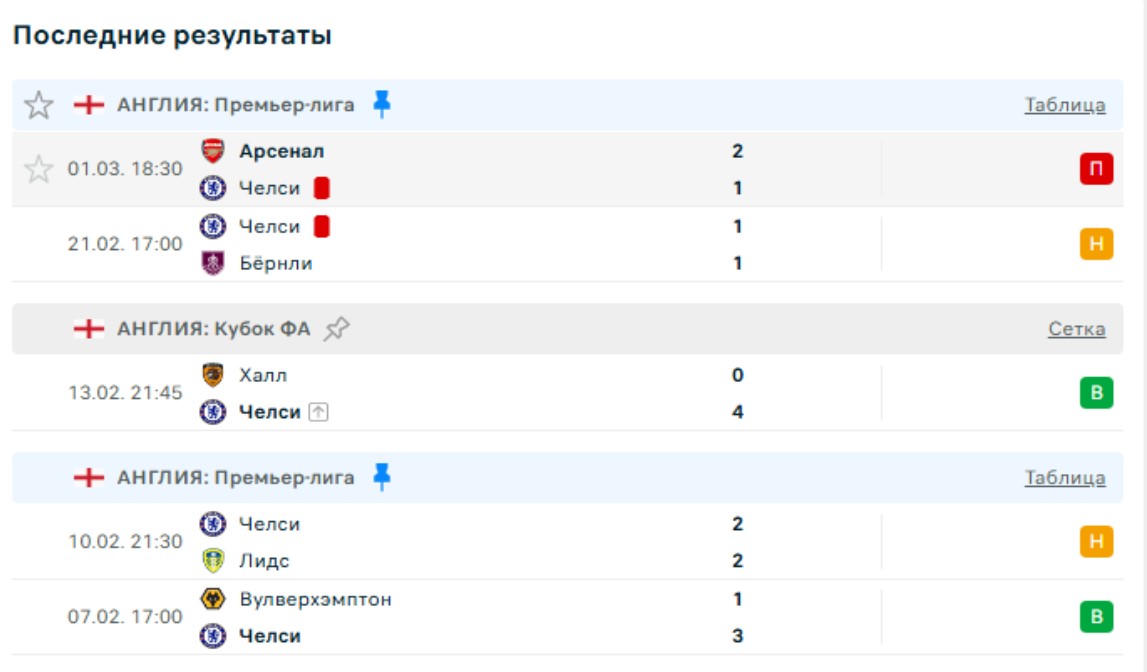Open the Wolverhampton vs Chelsea match row

click(500, 617)
